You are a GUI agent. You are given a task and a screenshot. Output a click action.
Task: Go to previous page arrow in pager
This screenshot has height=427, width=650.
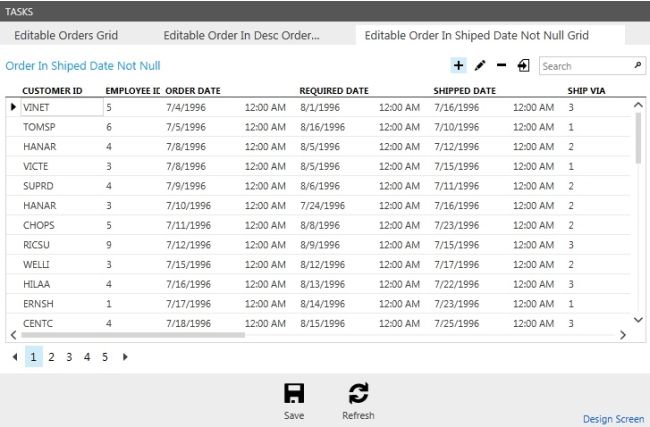[x=15, y=357]
